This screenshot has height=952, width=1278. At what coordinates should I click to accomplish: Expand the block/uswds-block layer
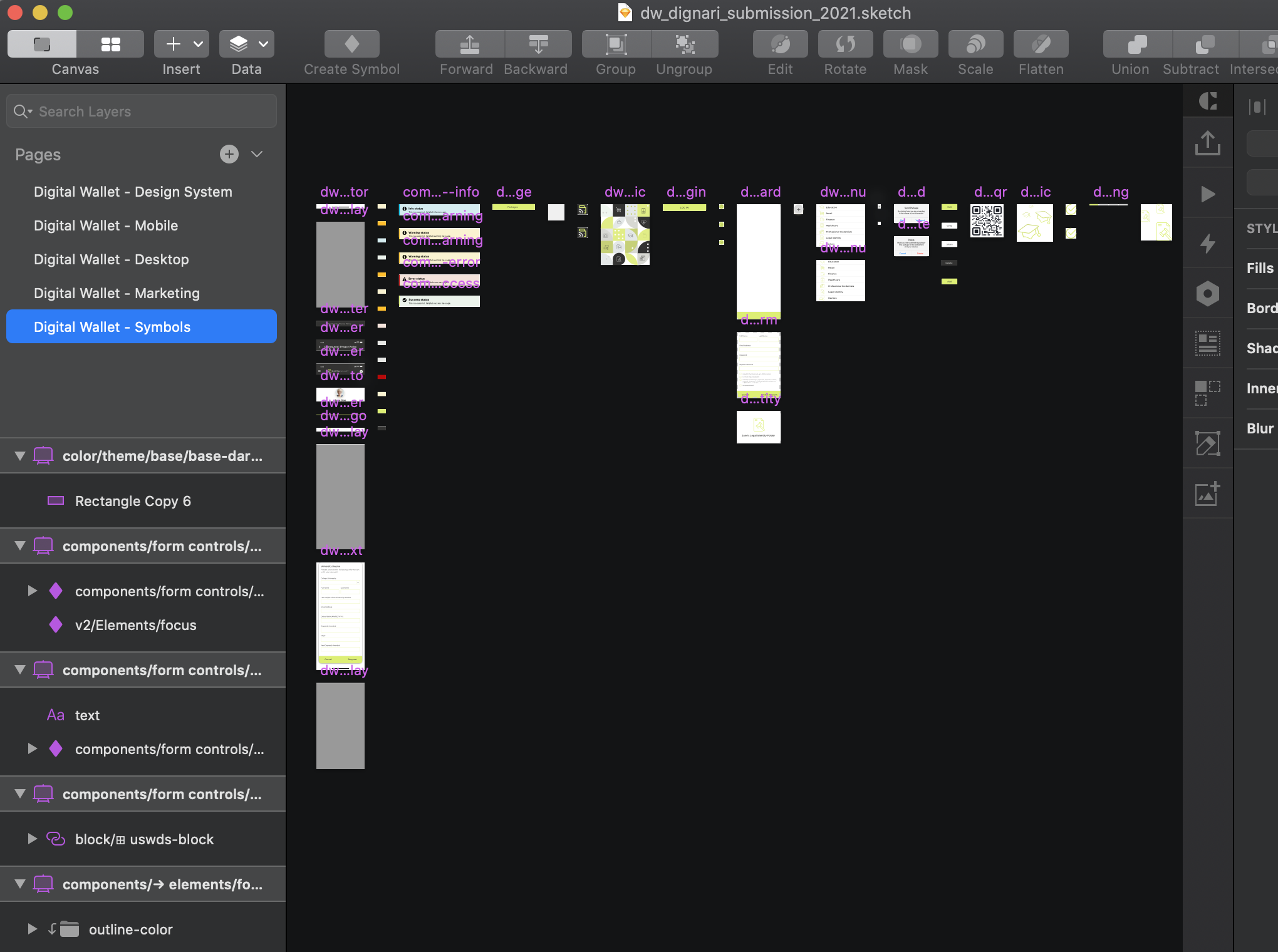pos(32,839)
